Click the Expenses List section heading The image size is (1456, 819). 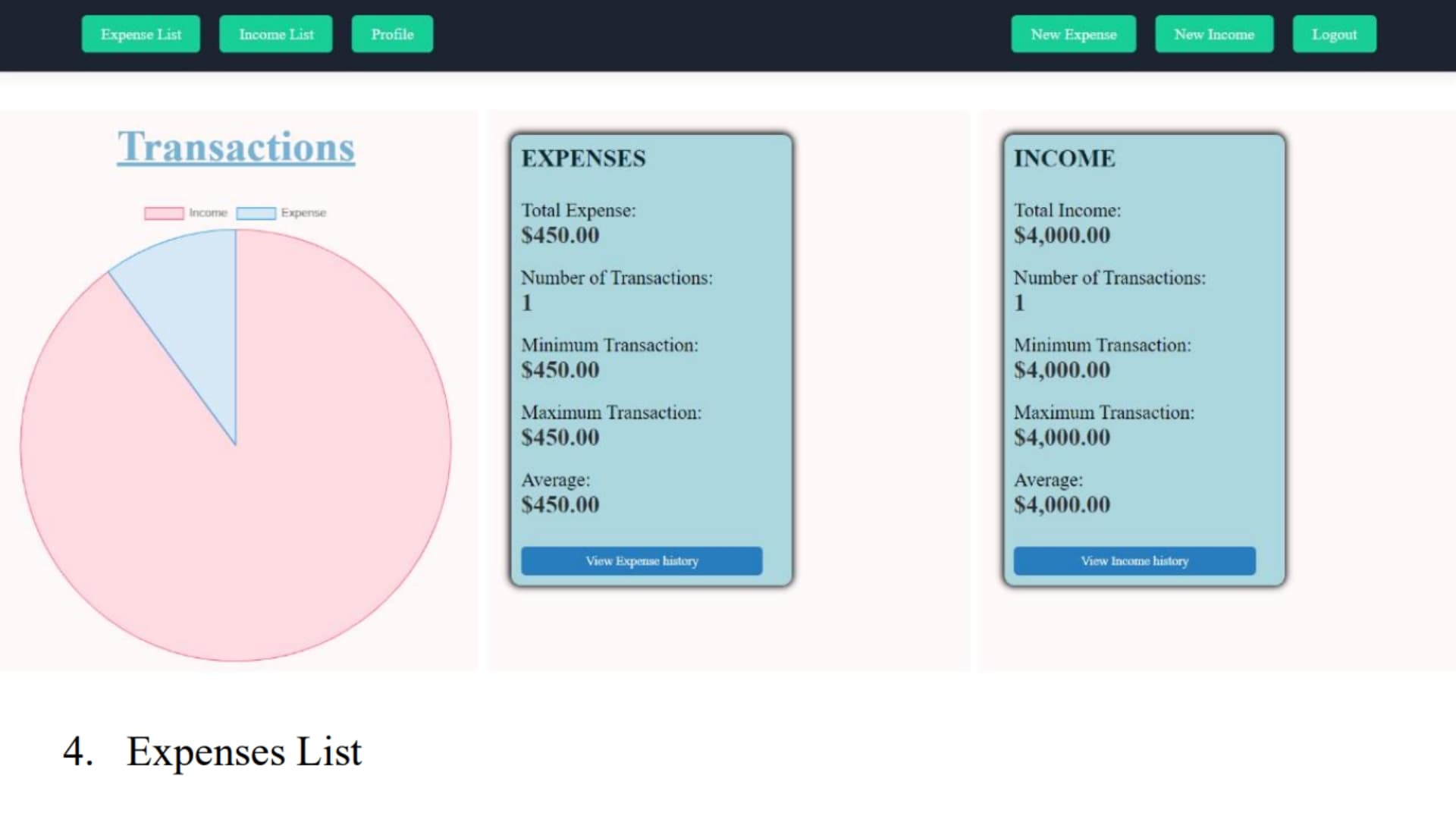[243, 752]
